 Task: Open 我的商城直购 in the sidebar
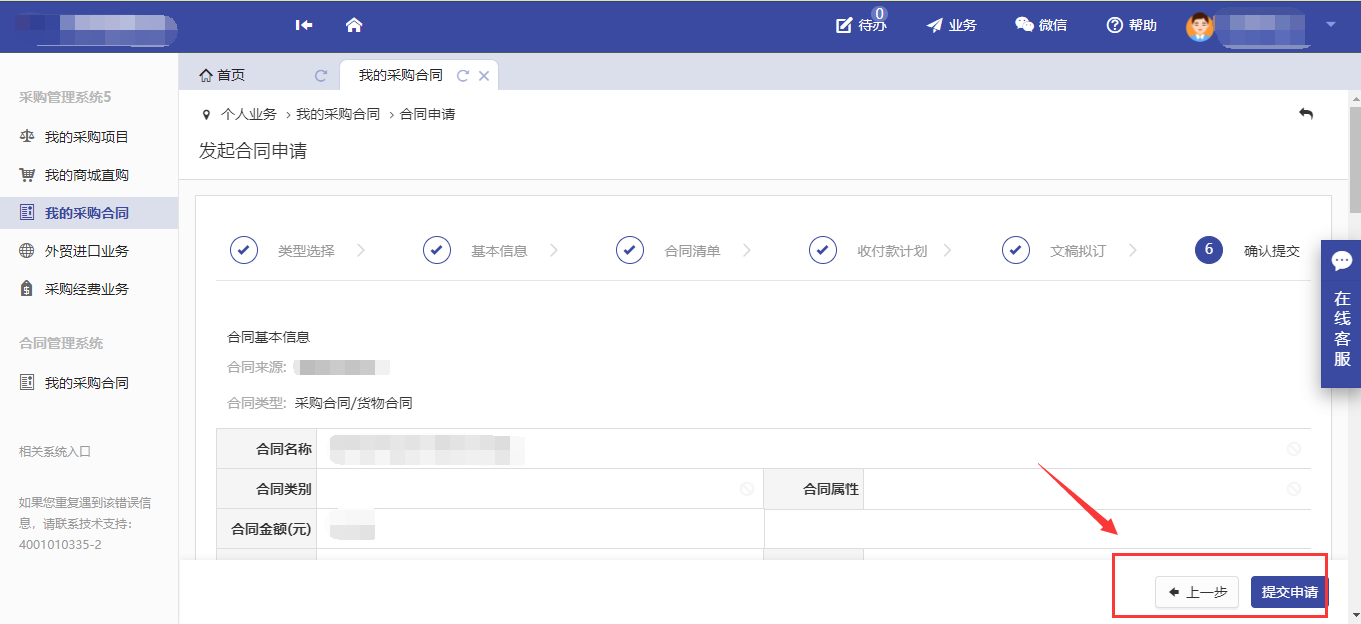(x=86, y=175)
